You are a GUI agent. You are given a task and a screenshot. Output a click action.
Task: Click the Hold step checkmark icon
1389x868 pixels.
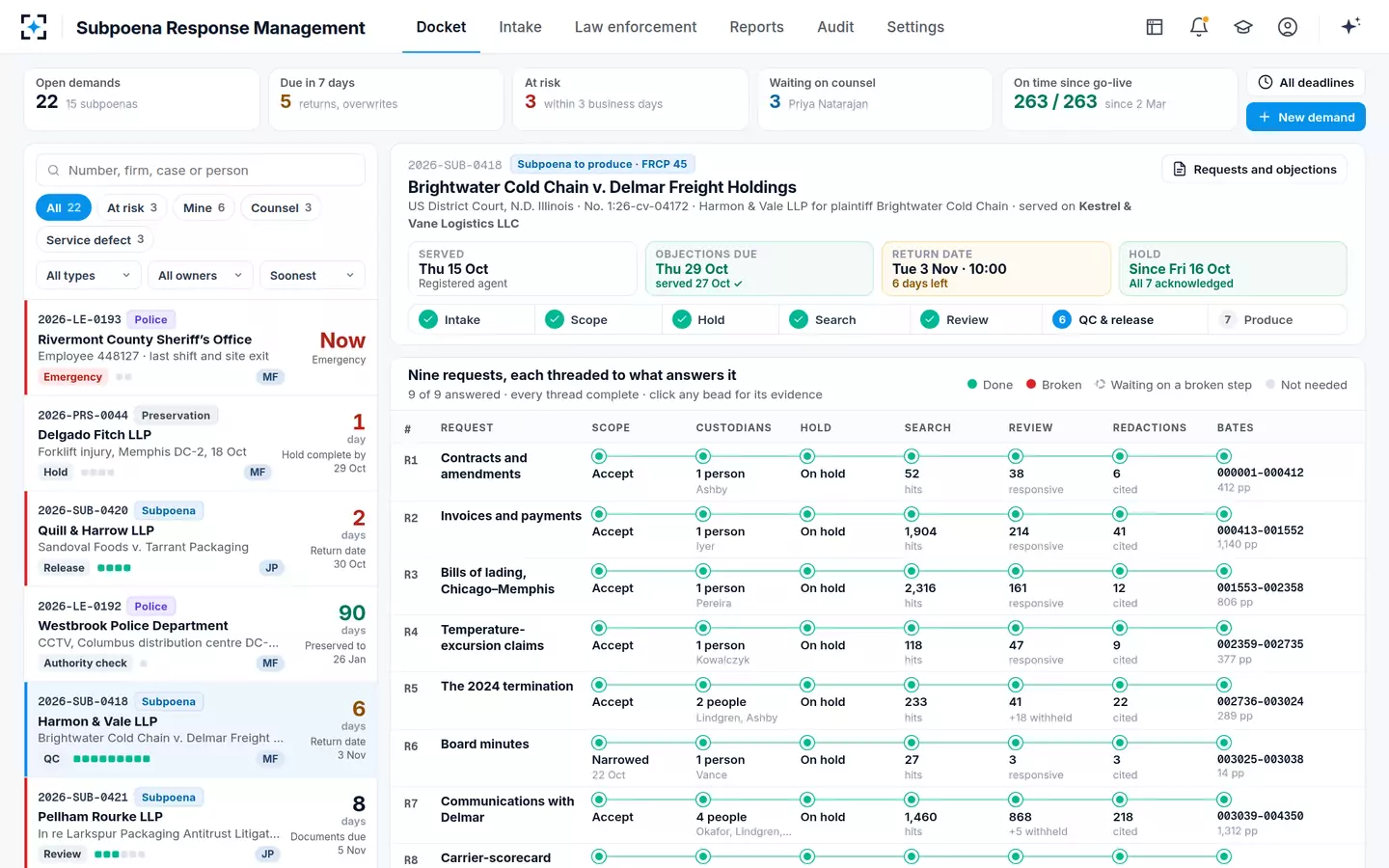(x=682, y=319)
